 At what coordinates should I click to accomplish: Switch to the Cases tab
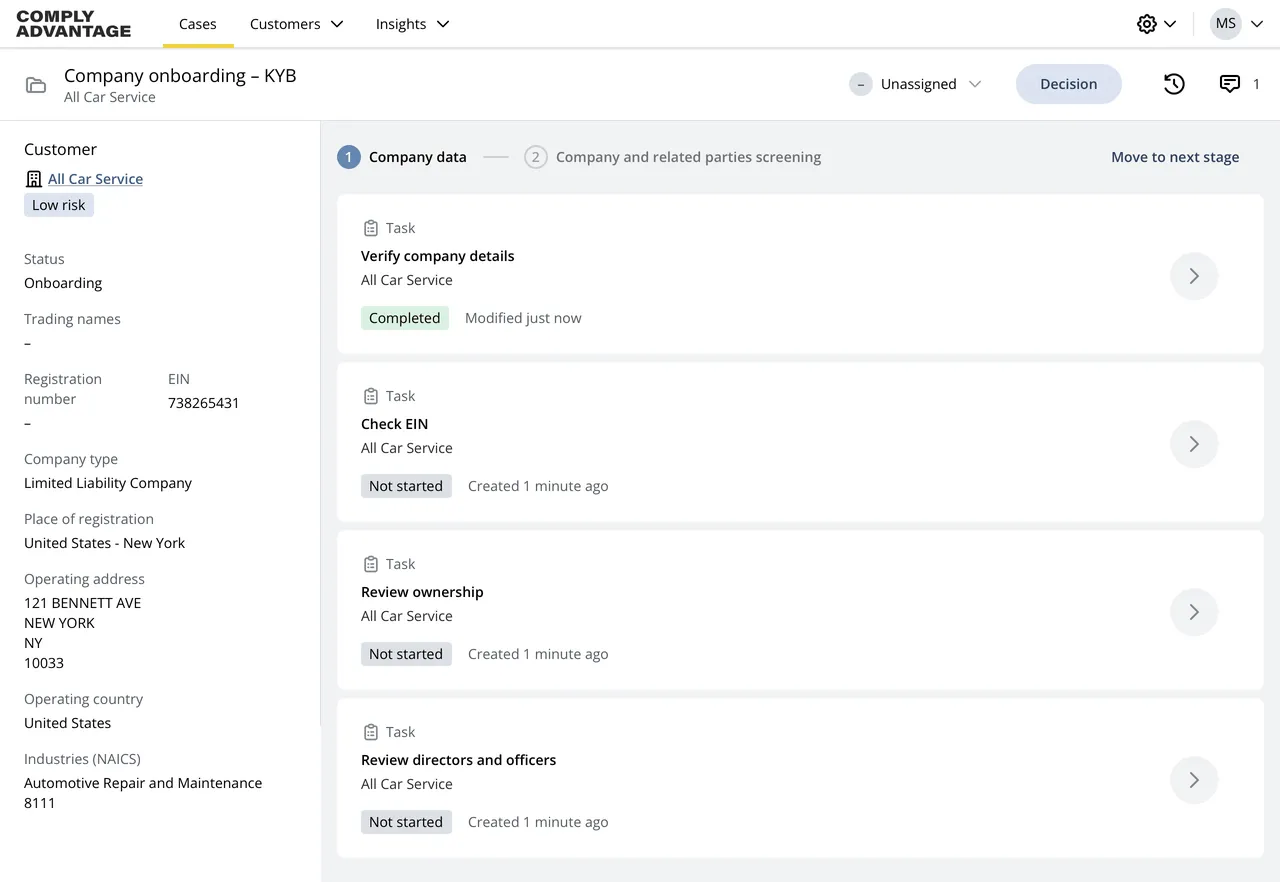click(x=198, y=24)
